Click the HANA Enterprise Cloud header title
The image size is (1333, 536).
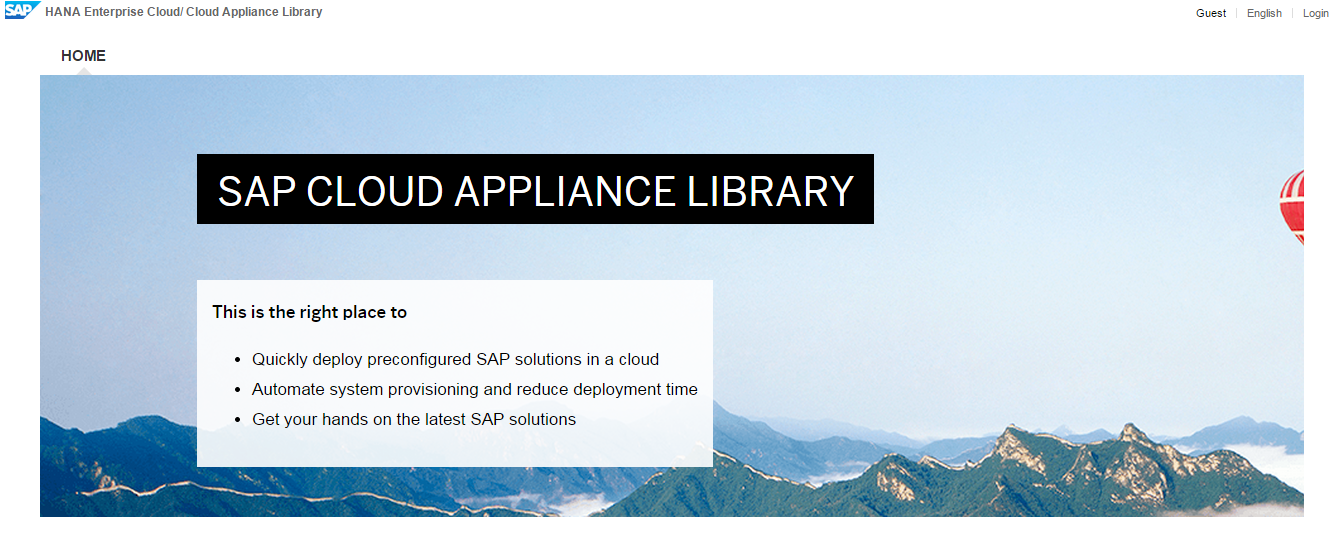coord(184,12)
